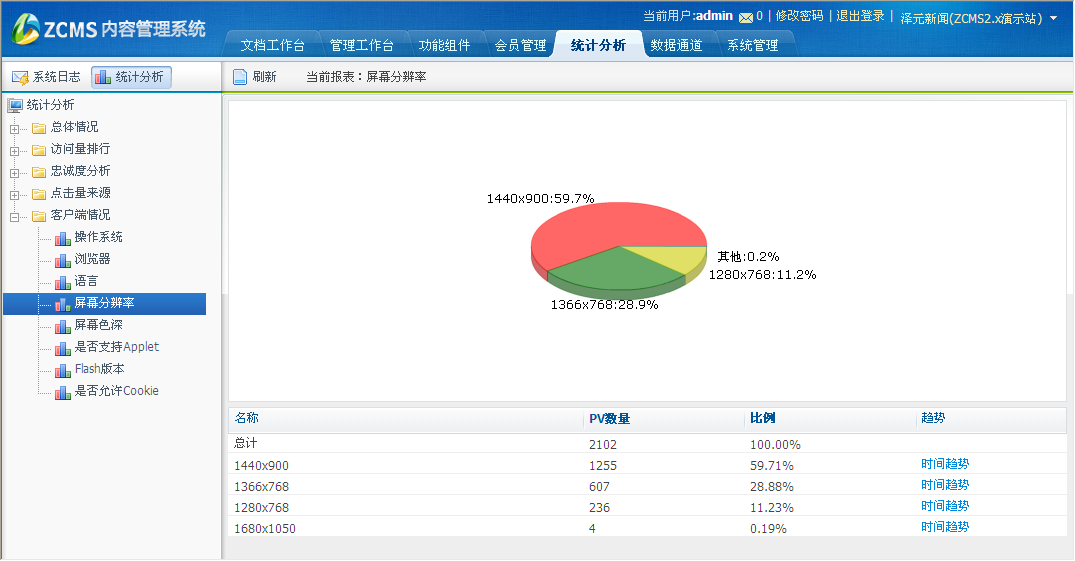Click the ZCMS logo icon
The image size is (1075, 561).
(25, 29)
